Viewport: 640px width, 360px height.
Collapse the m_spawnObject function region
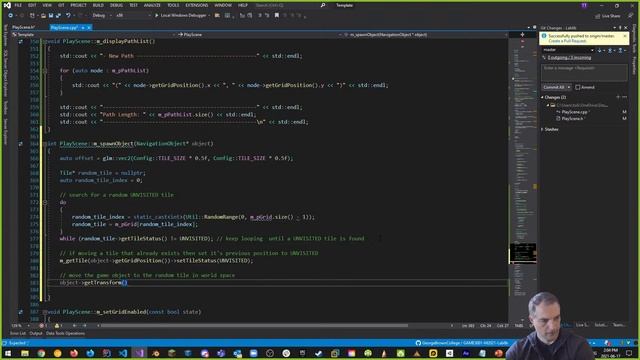(x=44, y=144)
